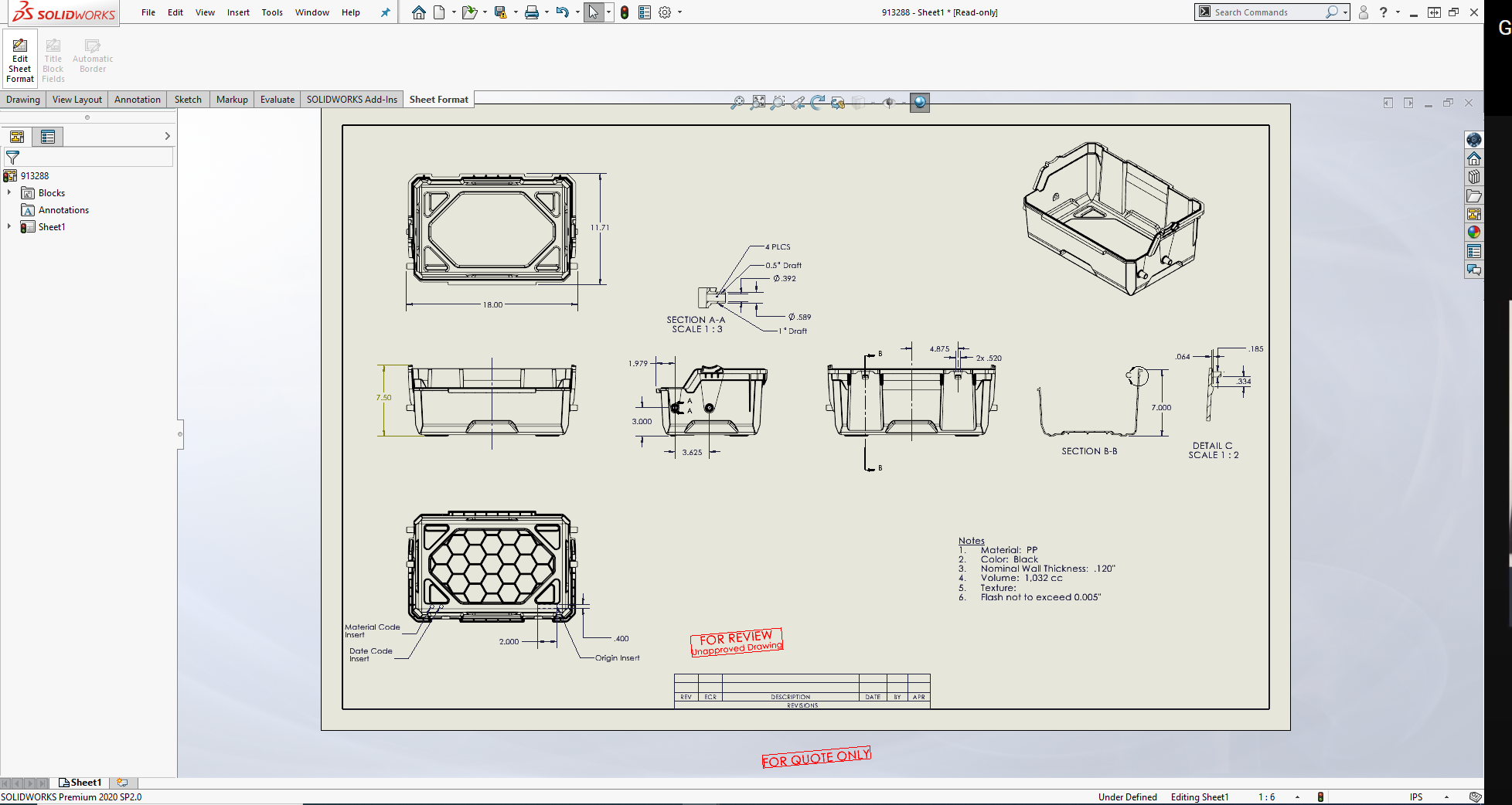The width and height of the screenshot is (1512, 805).
Task: Pin the menu bar with pushpin icon
Action: click(385, 12)
